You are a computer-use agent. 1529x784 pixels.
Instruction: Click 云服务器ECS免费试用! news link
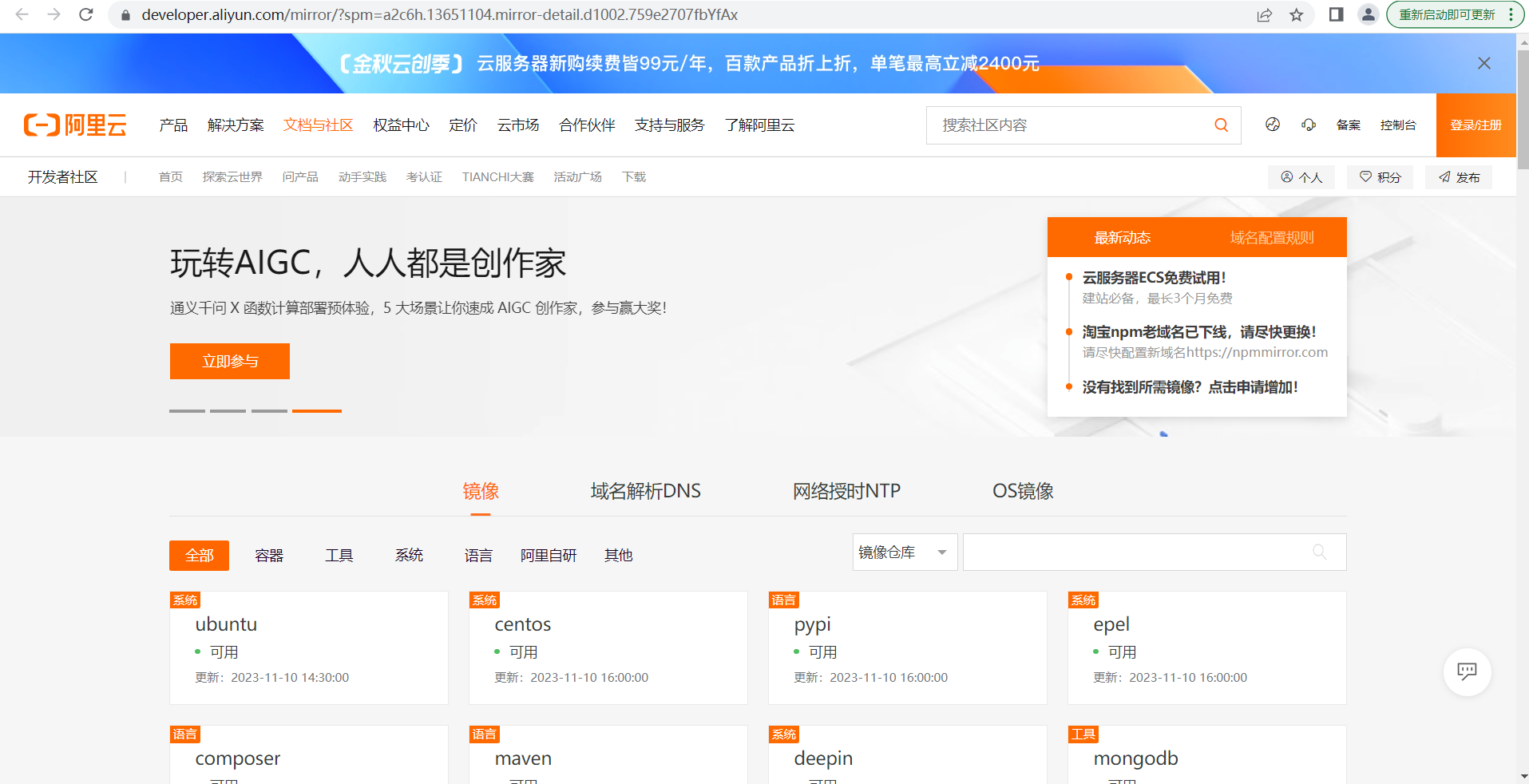tap(1154, 278)
